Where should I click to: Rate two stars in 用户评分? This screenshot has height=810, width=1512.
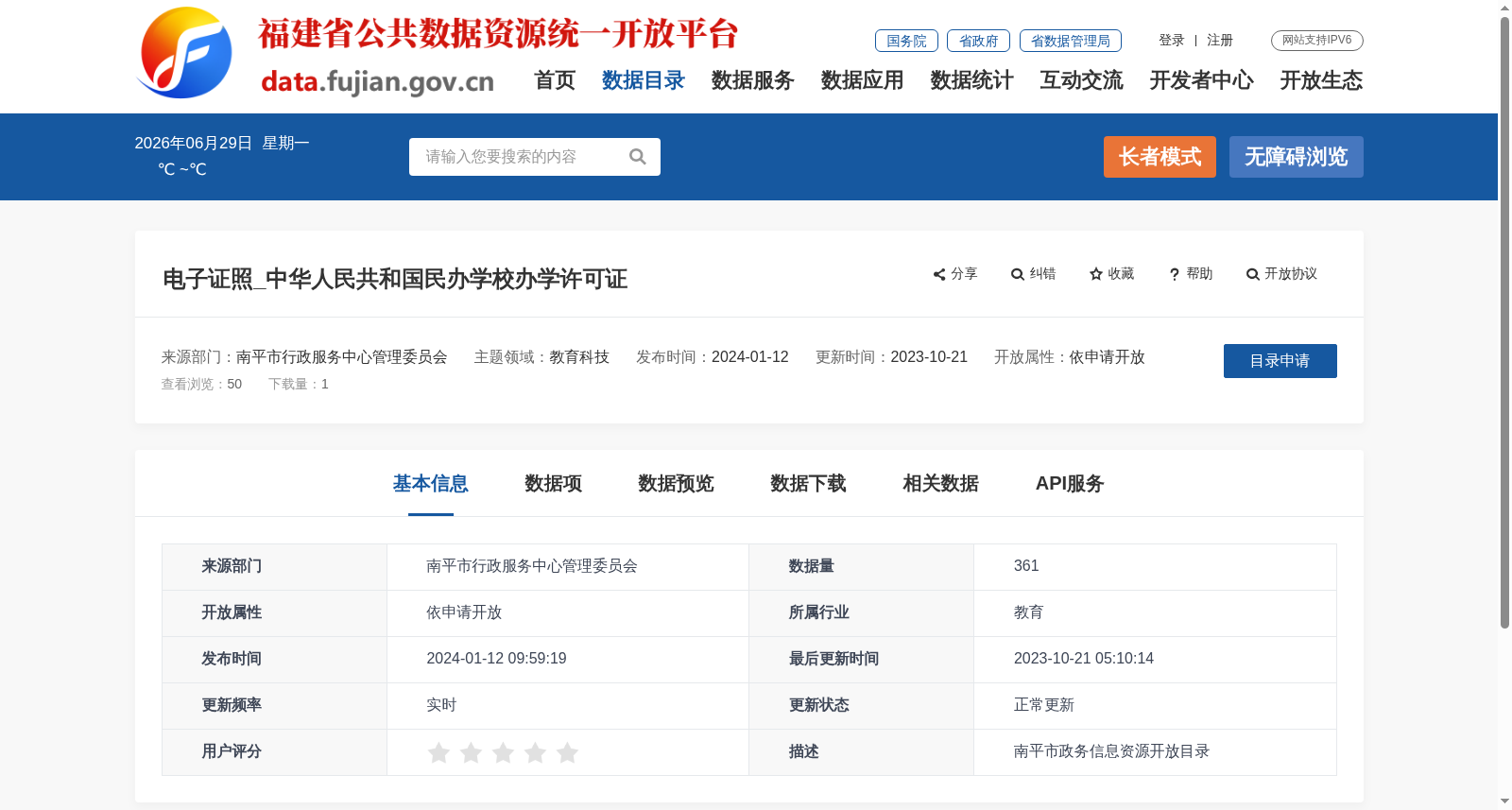pos(471,752)
